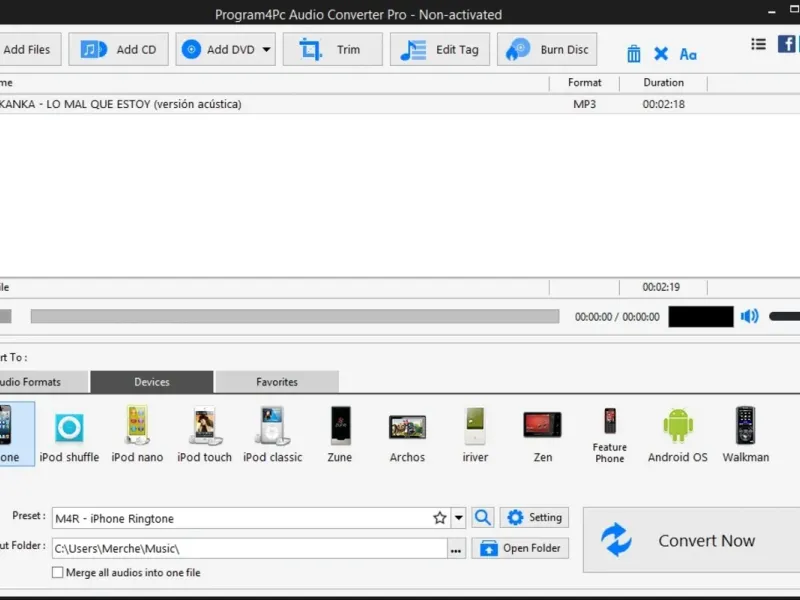
Task: Select the Feature Phone device
Action: (x=610, y=435)
